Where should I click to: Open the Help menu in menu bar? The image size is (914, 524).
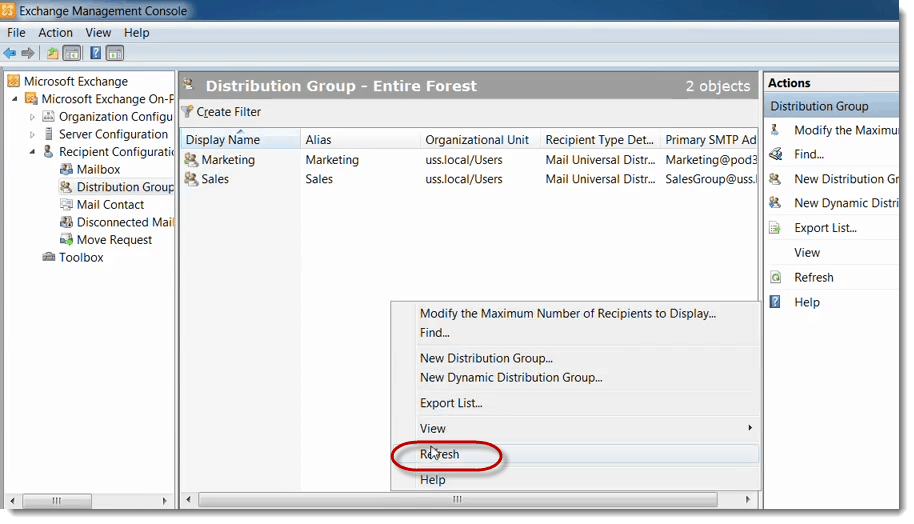[x=136, y=33]
